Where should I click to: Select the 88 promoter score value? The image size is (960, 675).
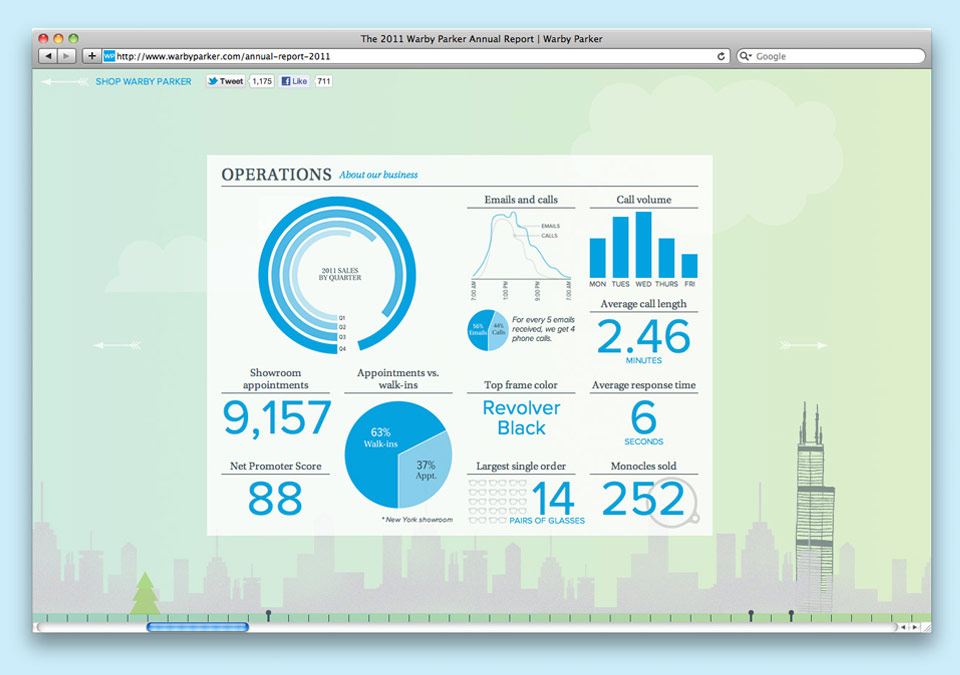[x=276, y=499]
